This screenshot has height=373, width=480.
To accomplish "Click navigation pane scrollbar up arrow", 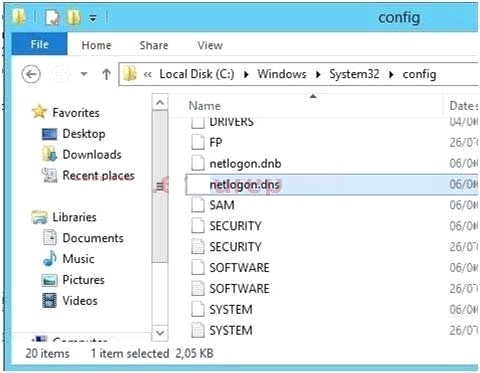I will pos(160,102).
